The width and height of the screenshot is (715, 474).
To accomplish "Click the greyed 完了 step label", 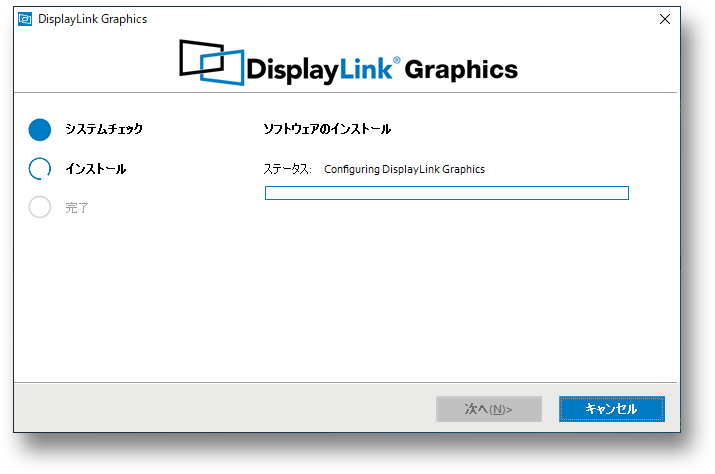I will click(x=77, y=208).
